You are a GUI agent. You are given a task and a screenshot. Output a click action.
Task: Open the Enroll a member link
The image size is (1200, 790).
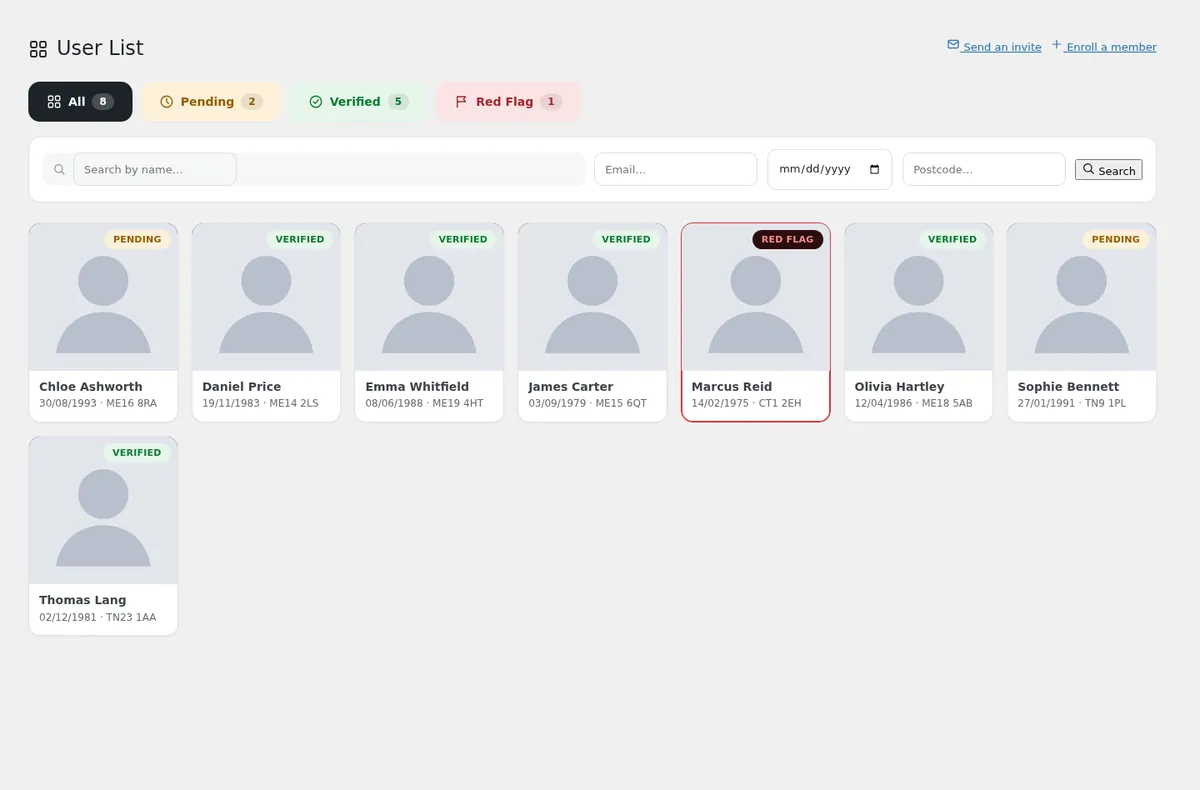(x=1104, y=46)
